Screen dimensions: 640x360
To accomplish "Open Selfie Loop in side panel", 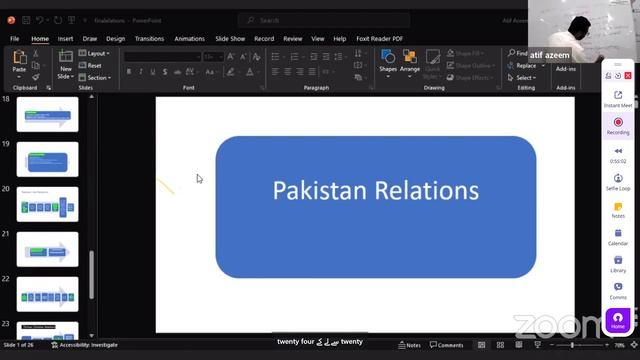I will pos(618,182).
